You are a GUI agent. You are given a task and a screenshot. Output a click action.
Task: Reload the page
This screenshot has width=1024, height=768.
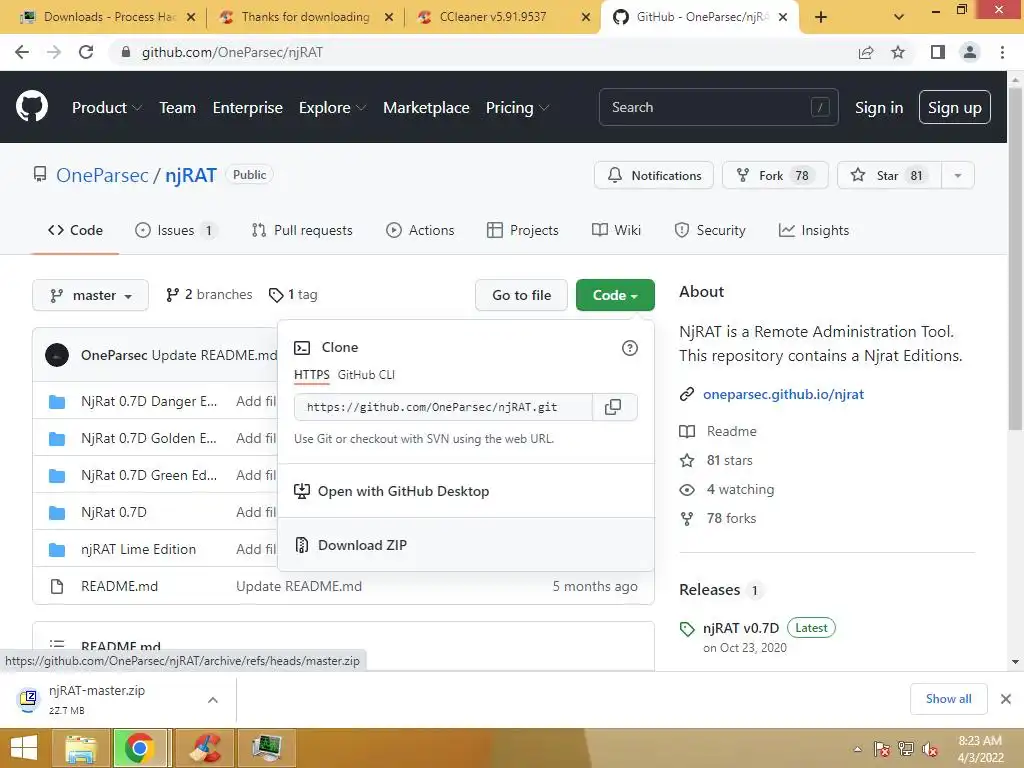tap(86, 52)
